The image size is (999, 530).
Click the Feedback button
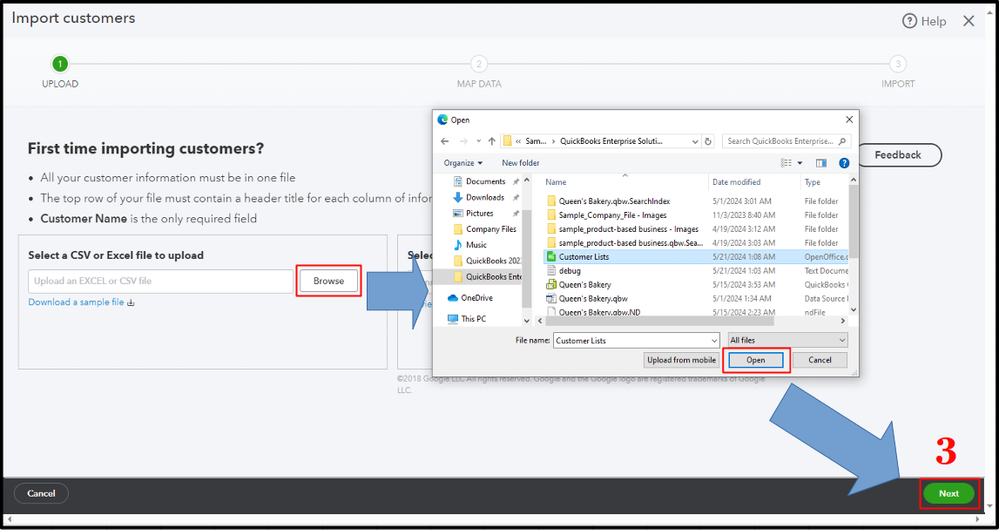point(898,155)
